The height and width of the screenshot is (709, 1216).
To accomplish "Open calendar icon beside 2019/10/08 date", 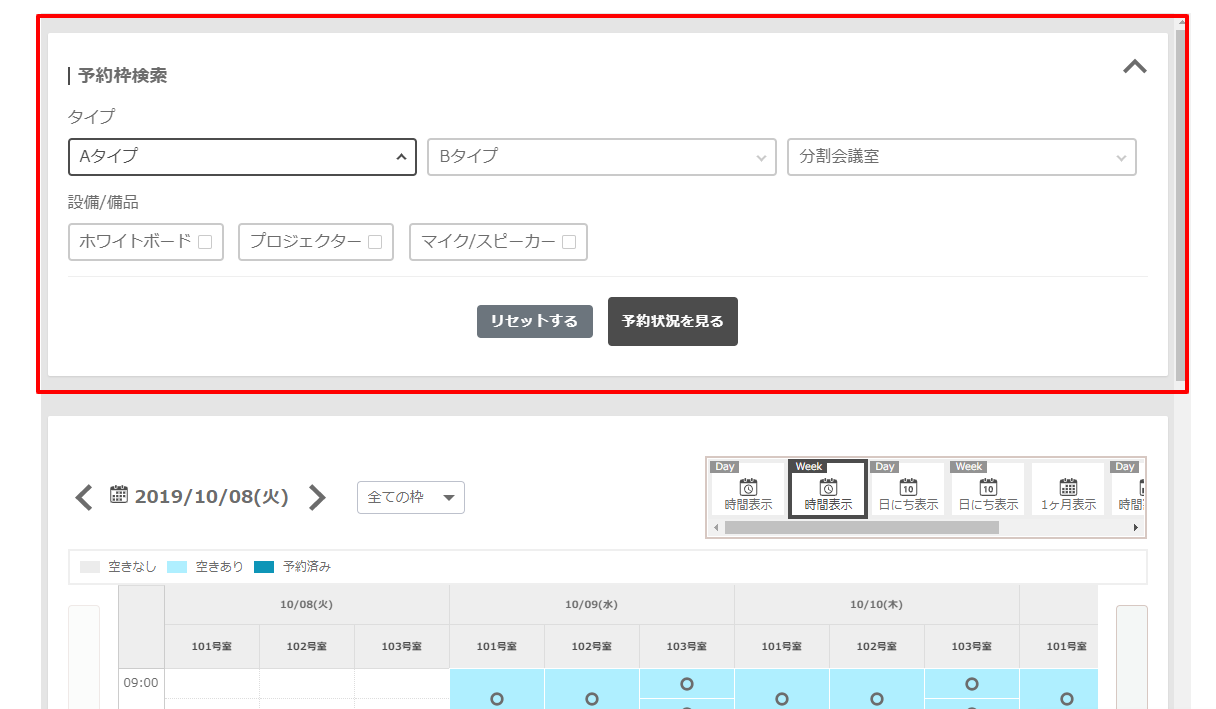I will [119, 494].
